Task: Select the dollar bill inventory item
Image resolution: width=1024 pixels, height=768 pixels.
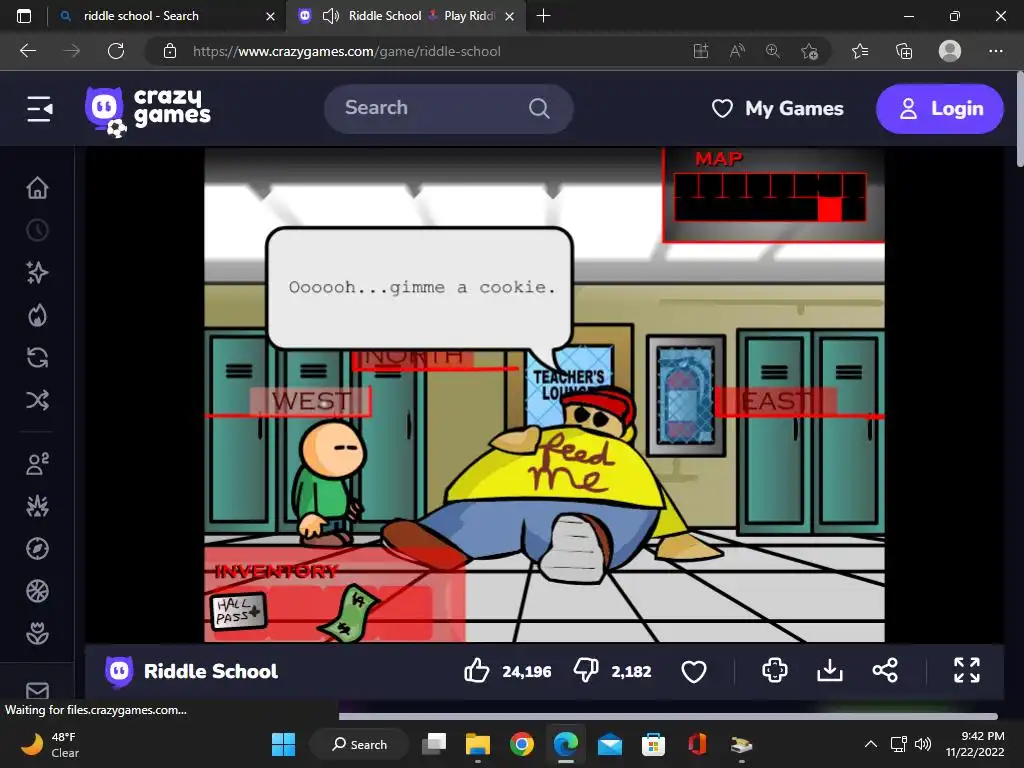Action: click(x=347, y=613)
